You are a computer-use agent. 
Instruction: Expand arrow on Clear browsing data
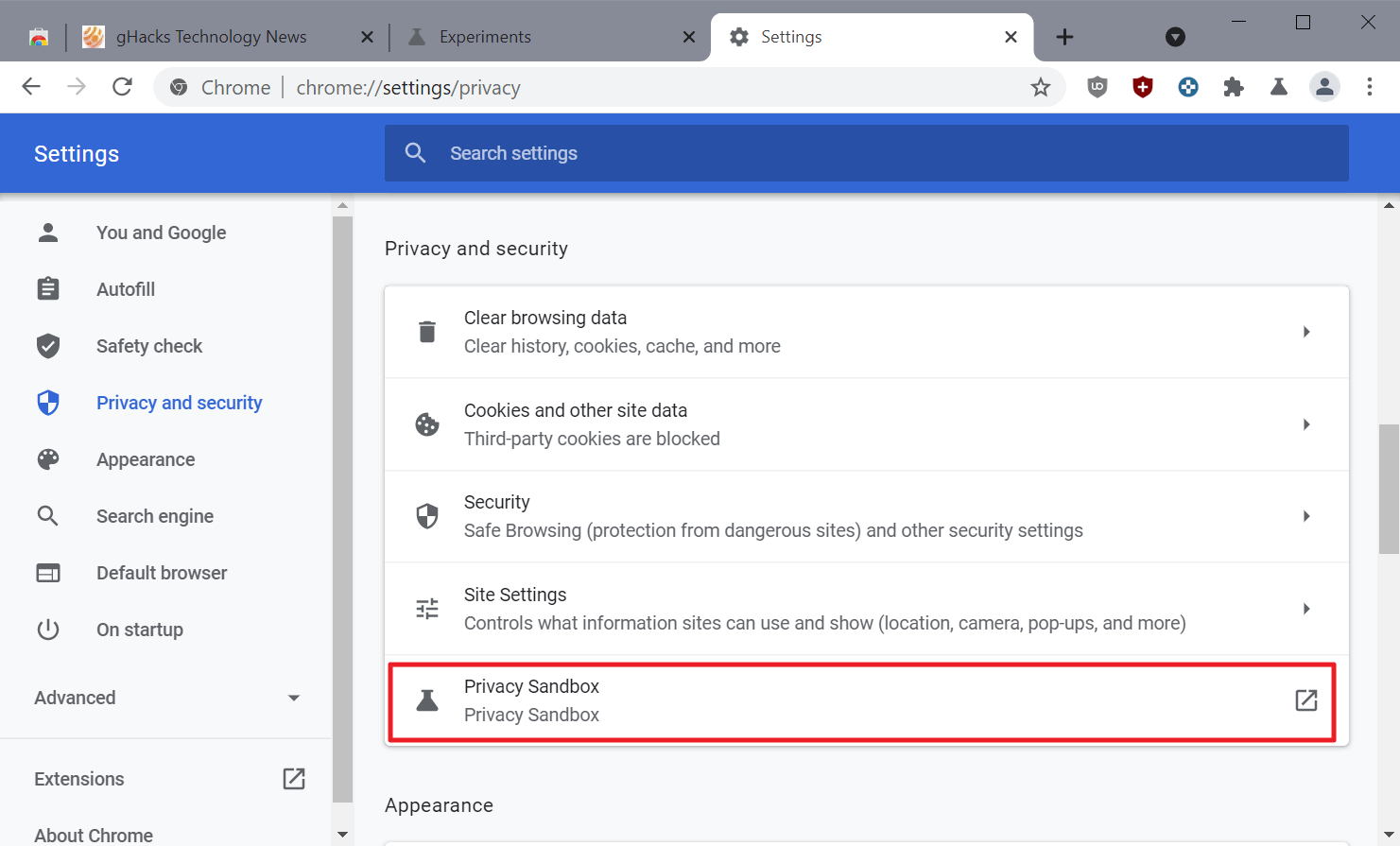click(1306, 332)
